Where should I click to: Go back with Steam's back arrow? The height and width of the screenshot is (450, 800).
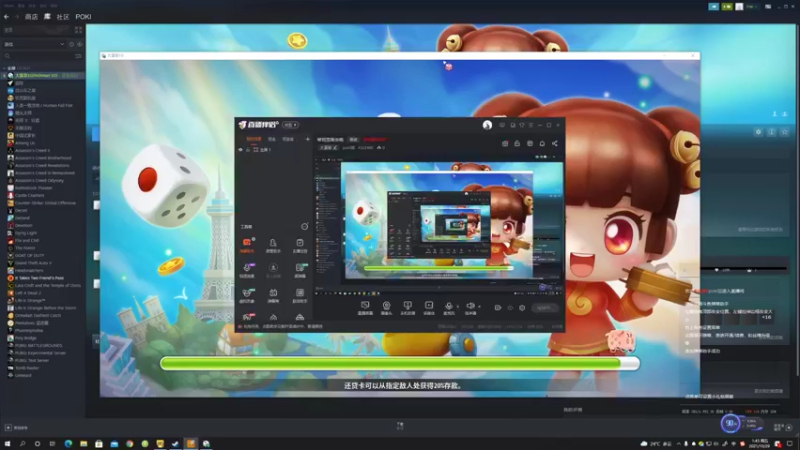click(x=6, y=17)
